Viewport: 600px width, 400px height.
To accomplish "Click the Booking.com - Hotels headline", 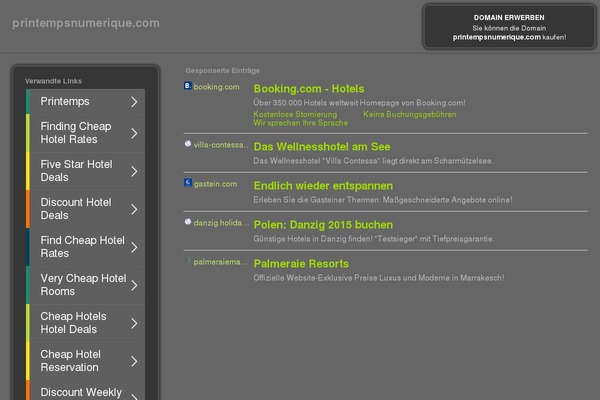I will tap(309, 89).
